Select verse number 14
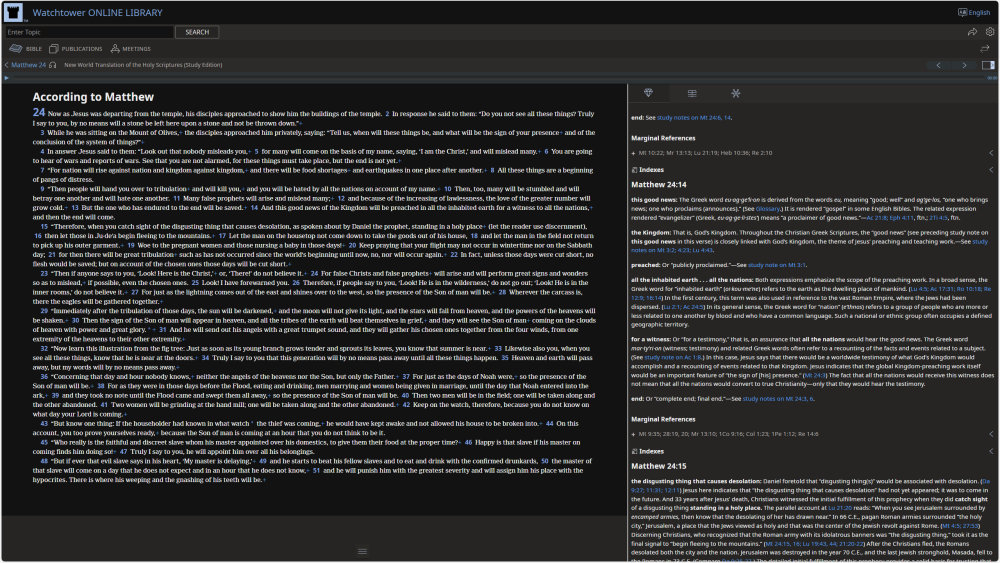Viewport: 1000px width, 563px height. (x=254, y=208)
